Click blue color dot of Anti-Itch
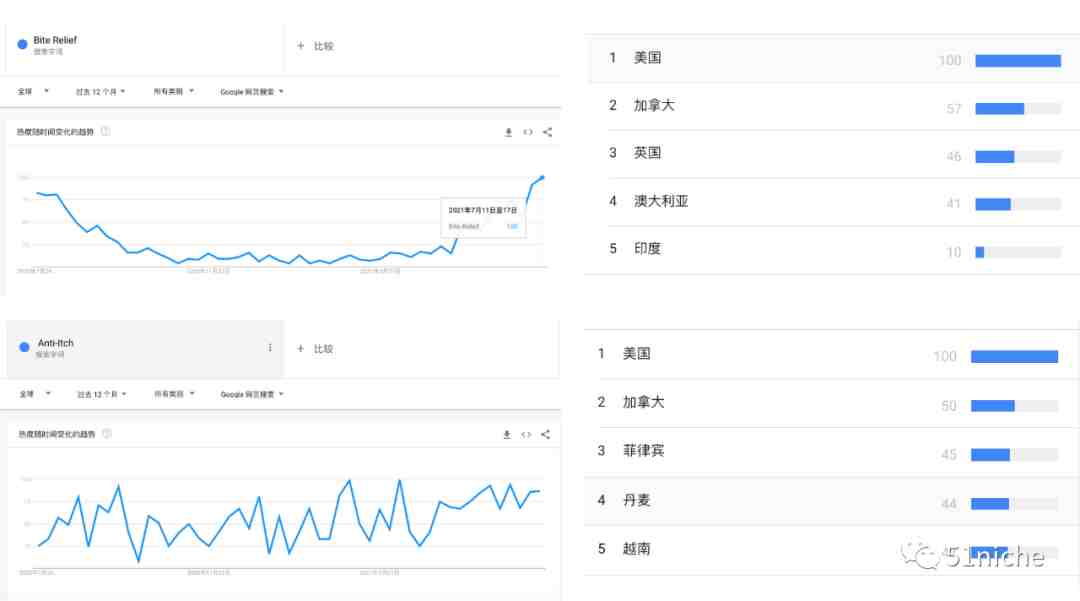 [x=24, y=347]
